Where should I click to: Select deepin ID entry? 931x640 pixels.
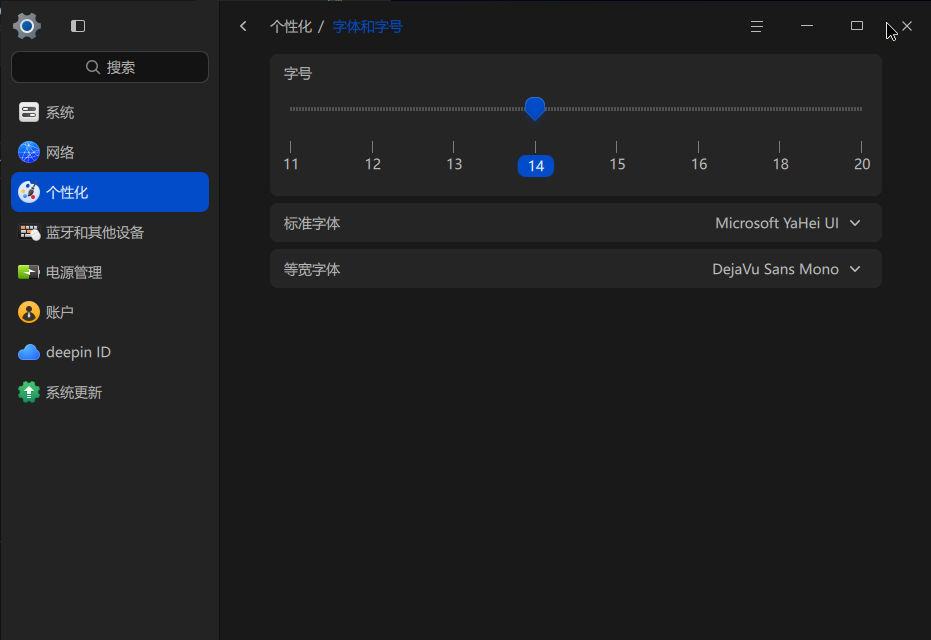click(x=110, y=352)
